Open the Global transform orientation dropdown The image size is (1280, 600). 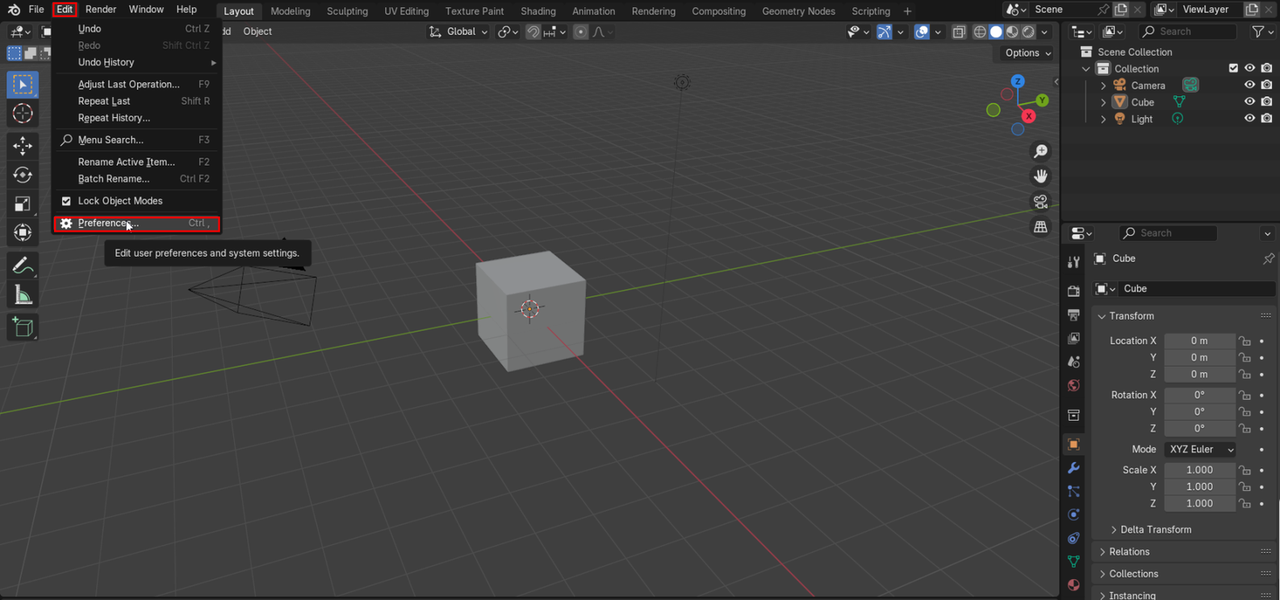(x=459, y=31)
